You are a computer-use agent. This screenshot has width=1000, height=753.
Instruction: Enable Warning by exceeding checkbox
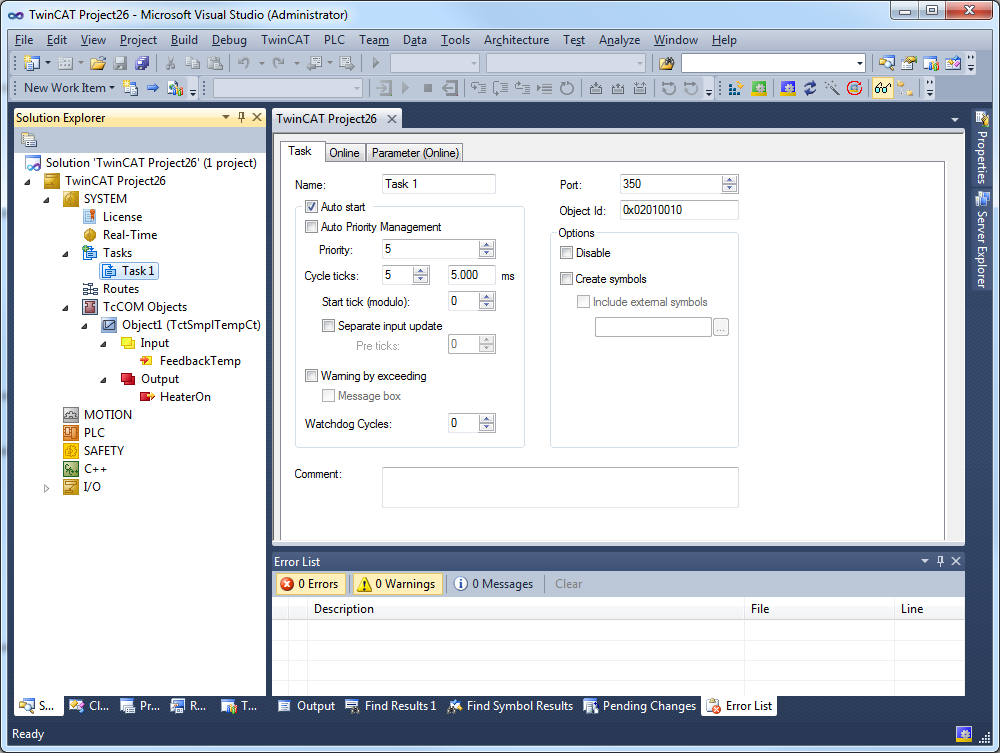pyautogui.click(x=311, y=376)
